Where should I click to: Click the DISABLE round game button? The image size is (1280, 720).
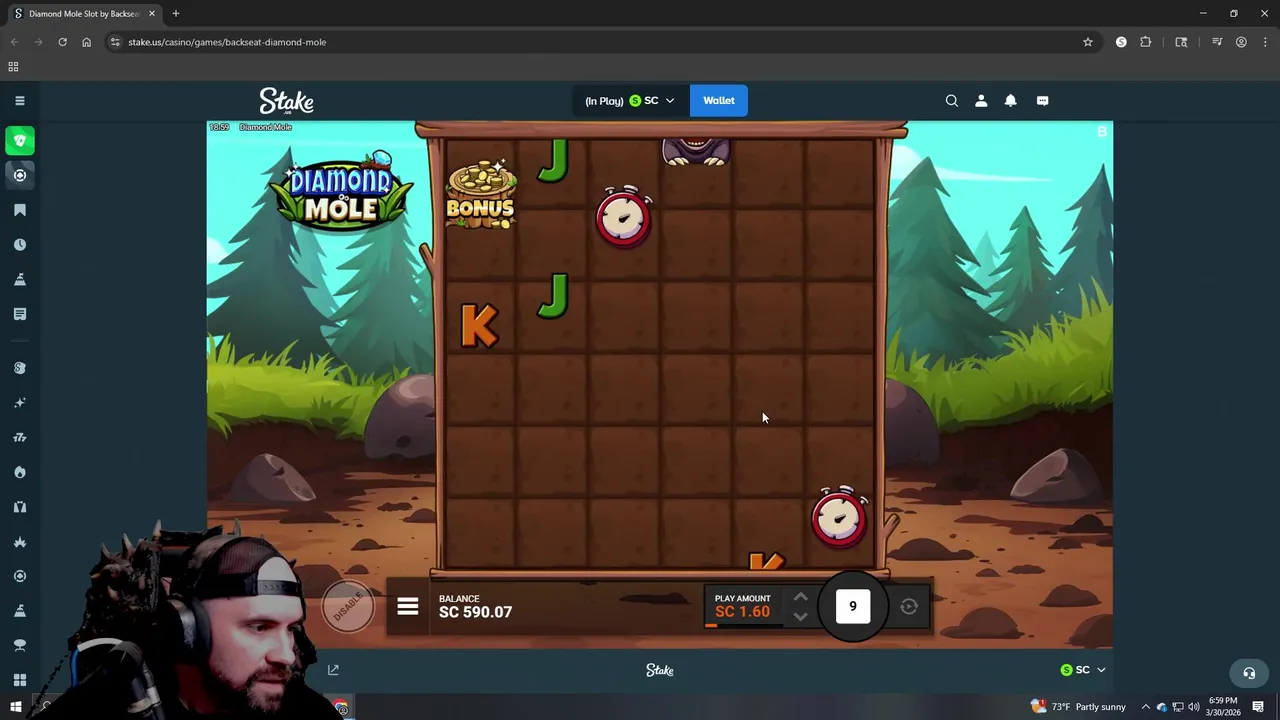point(348,606)
